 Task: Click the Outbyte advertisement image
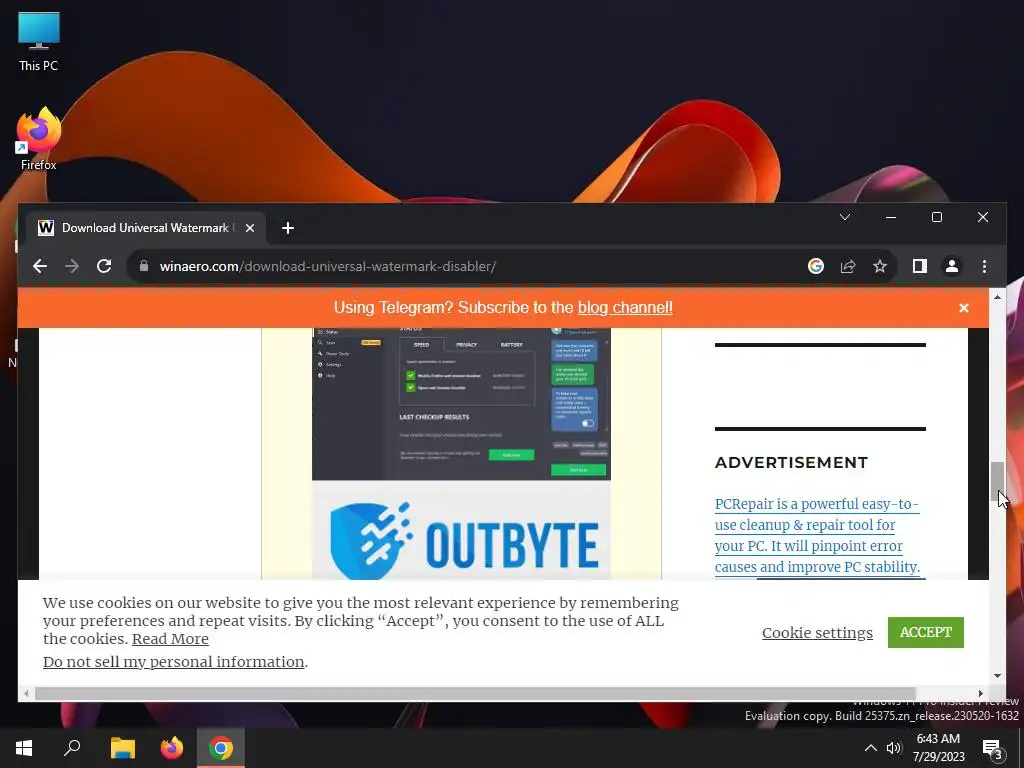pyautogui.click(x=461, y=453)
